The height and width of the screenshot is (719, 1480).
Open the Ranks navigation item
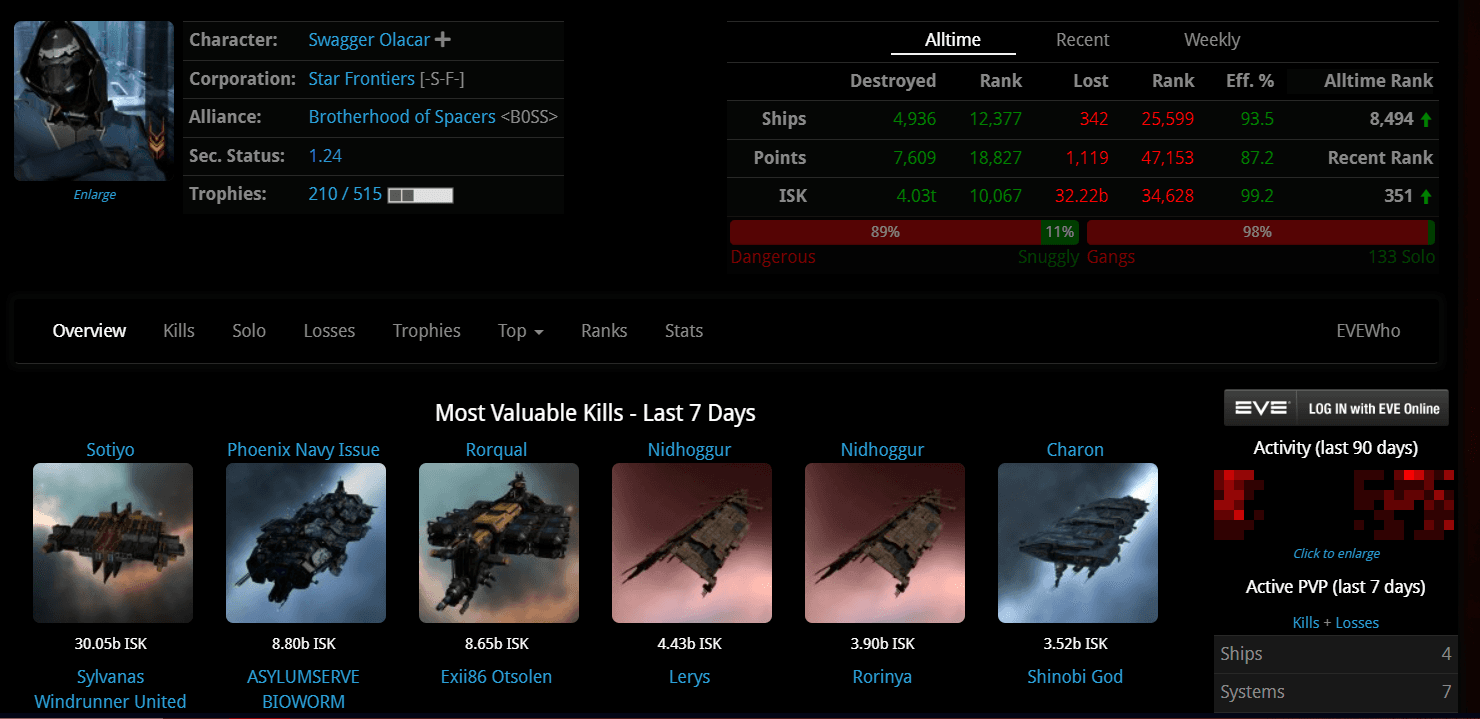[x=604, y=331]
